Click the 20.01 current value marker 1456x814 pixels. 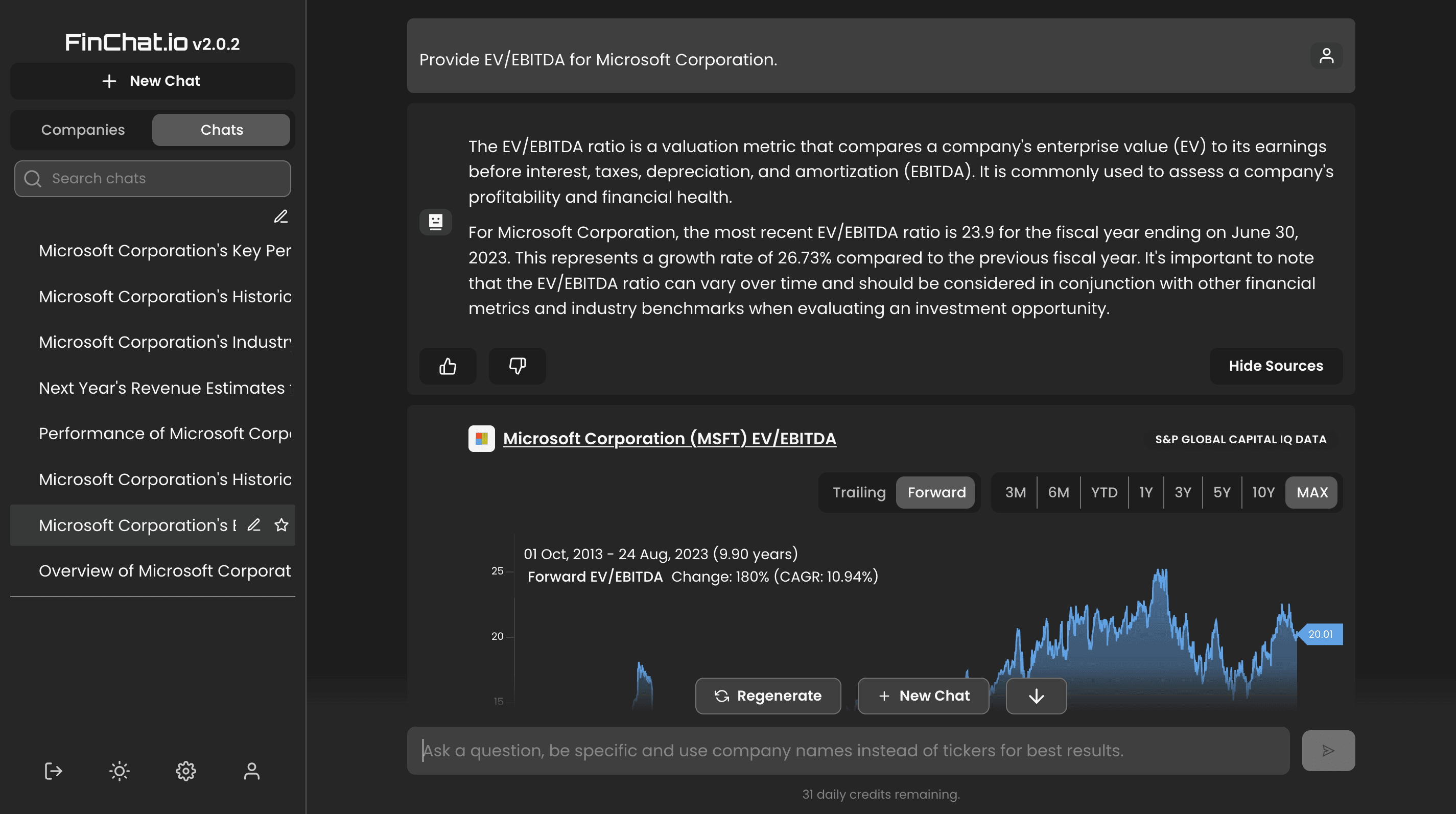(x=1320, y=634)
